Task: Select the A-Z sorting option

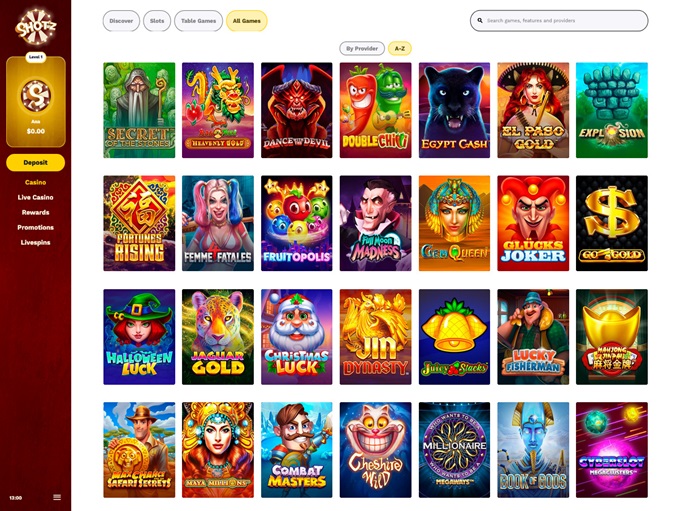Action: click(x=399, y=49)
